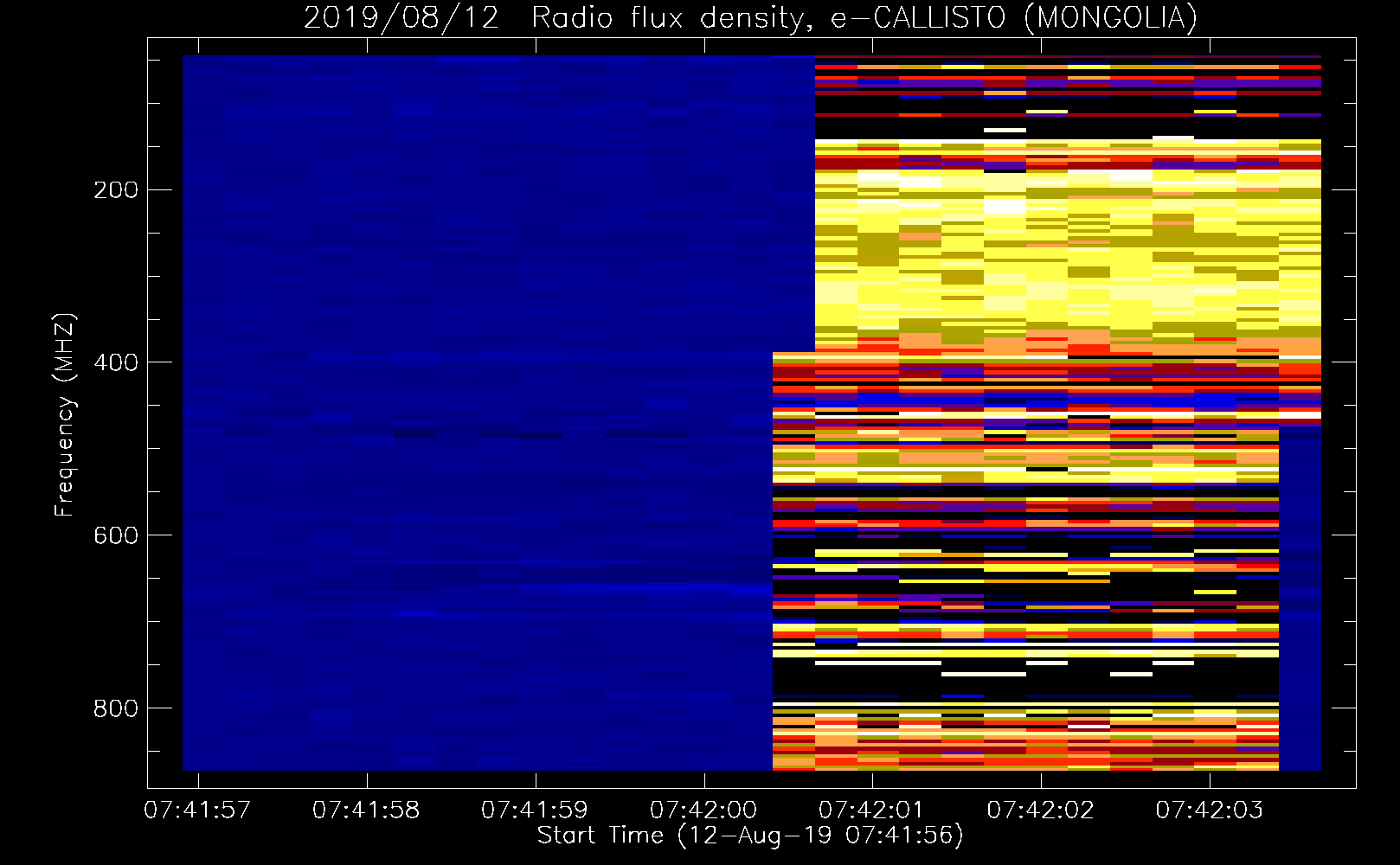The width and height of the screenshot is (1400, 865).
Task: Click the 07:42:03 time tick label
Action: pyautogui.click(x=1209, y=811)
